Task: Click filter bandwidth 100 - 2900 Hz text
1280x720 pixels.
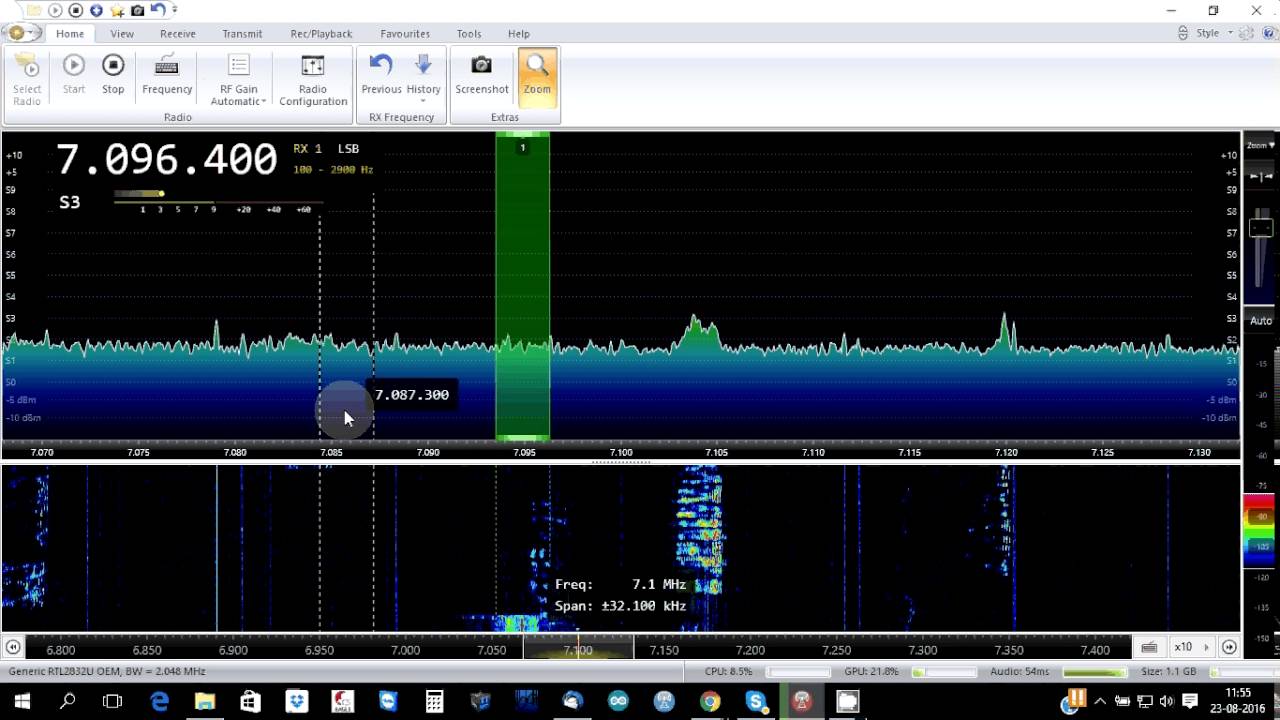Action: click(333, 170)
